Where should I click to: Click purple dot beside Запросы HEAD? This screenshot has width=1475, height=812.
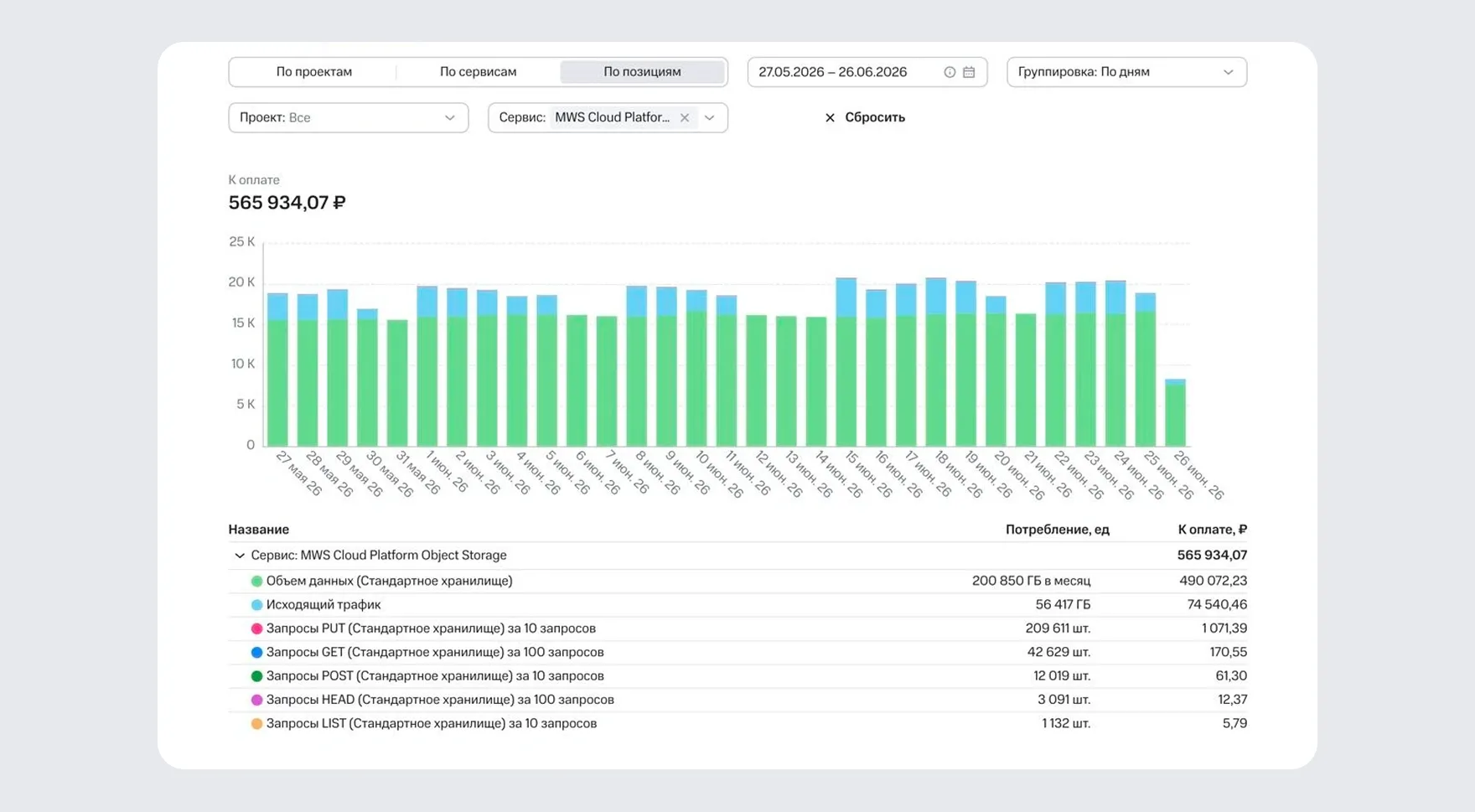(x=256, y=700)
